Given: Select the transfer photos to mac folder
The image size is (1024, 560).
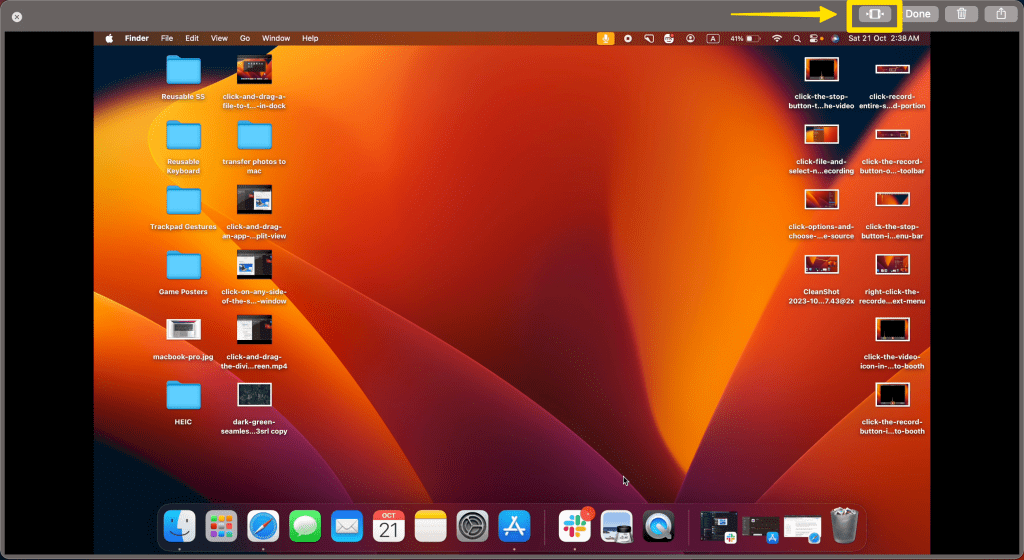Looking at the screenshot, I should [254, 148].
